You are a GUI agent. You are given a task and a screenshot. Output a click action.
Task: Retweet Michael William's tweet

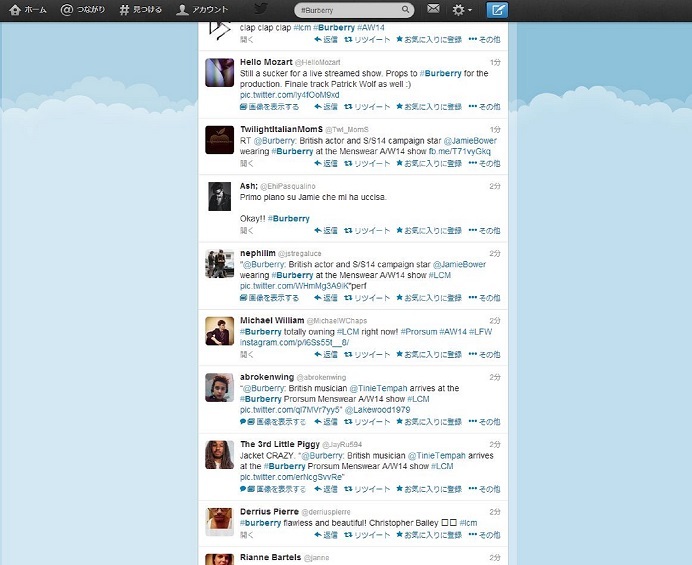pos(367,354)
